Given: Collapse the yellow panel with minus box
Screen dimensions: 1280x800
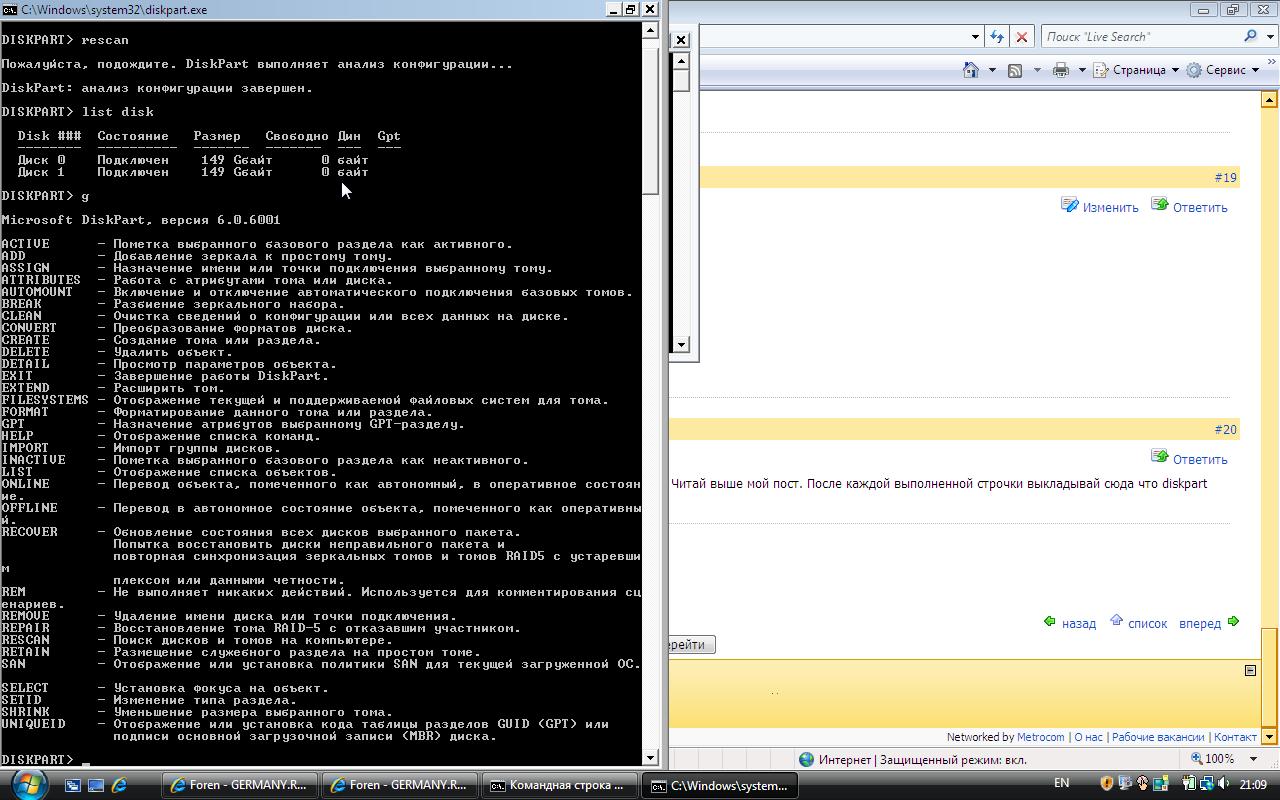Looking at the screenshot, I should [x=1250, y=670].
